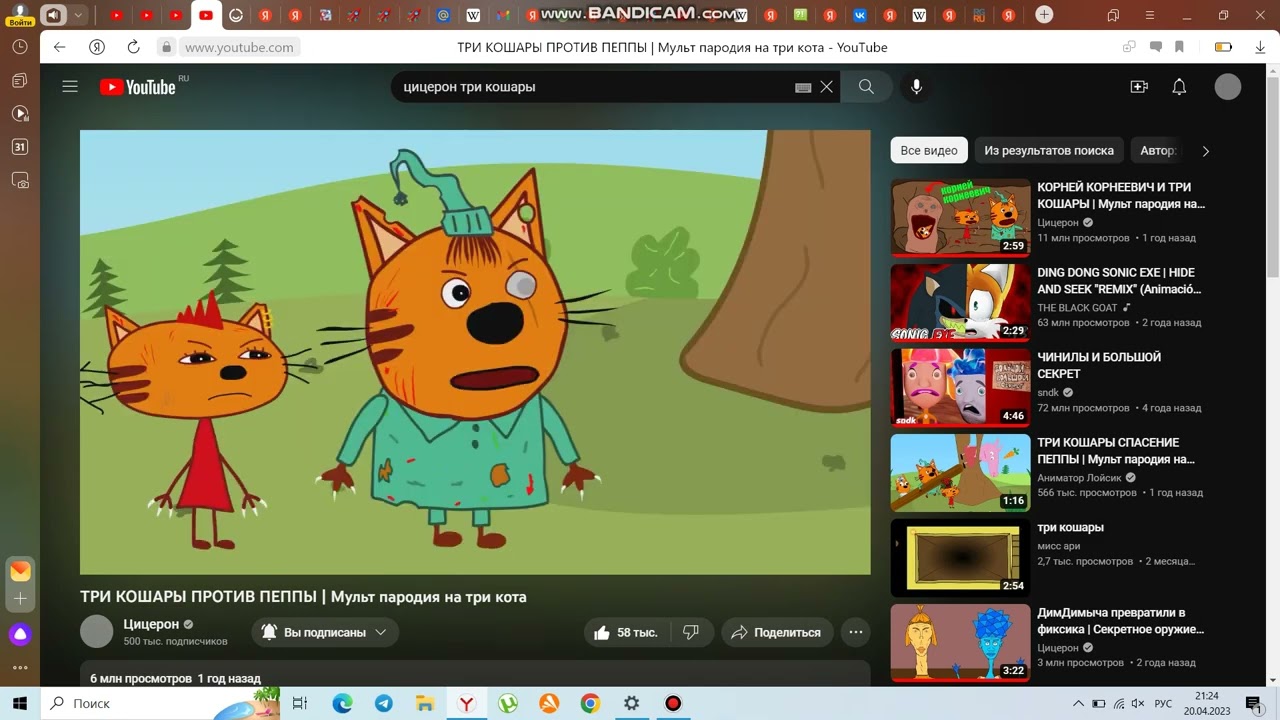Screen dimensions: 1280x720
Task: Open the account avatar menu
Action: click(x=1228, y=87)
